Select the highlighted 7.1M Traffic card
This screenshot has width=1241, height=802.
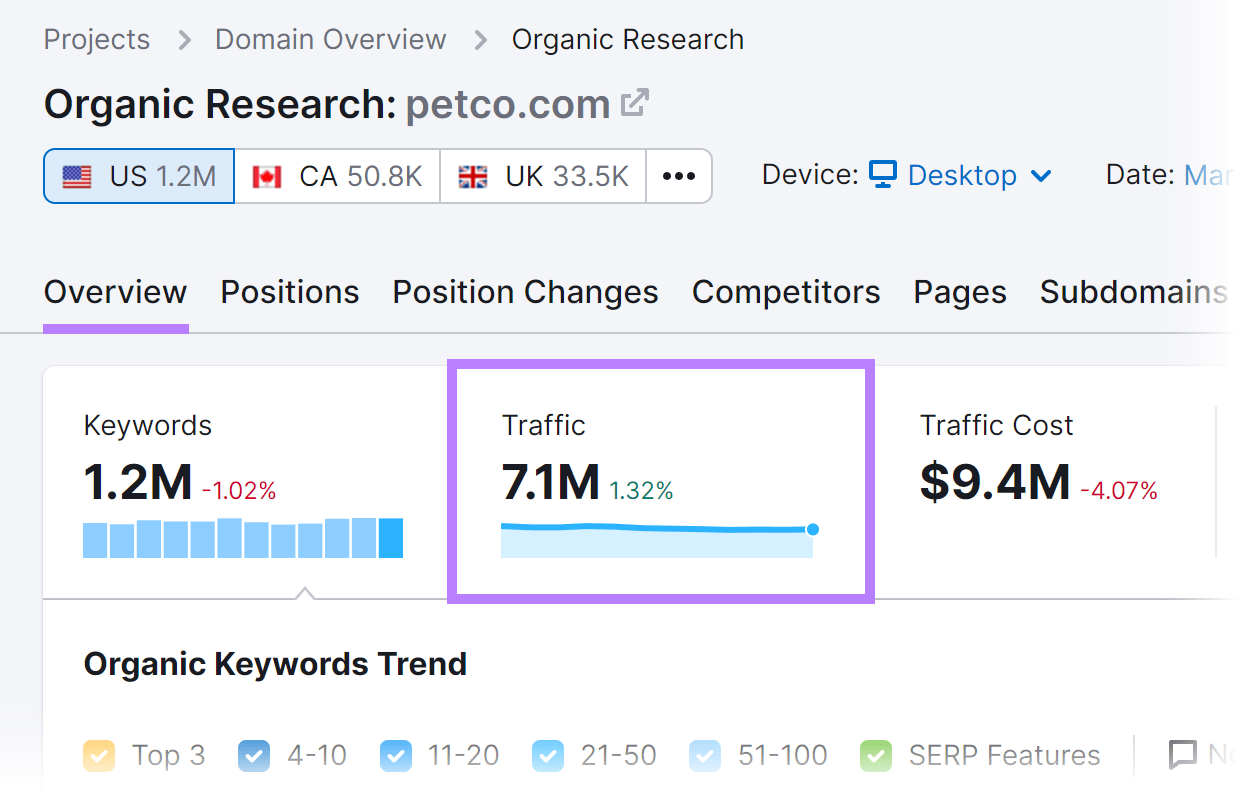click(x=660, y=480)
